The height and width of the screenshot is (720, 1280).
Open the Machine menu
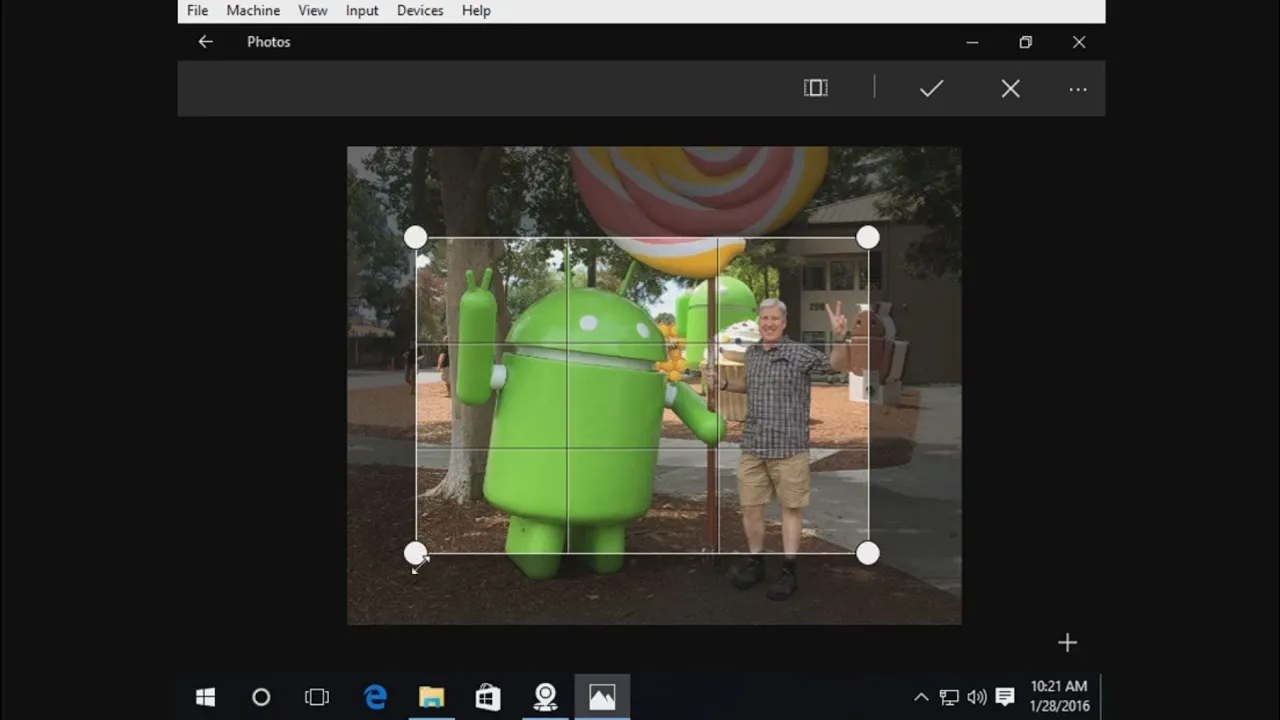[253, 10]
